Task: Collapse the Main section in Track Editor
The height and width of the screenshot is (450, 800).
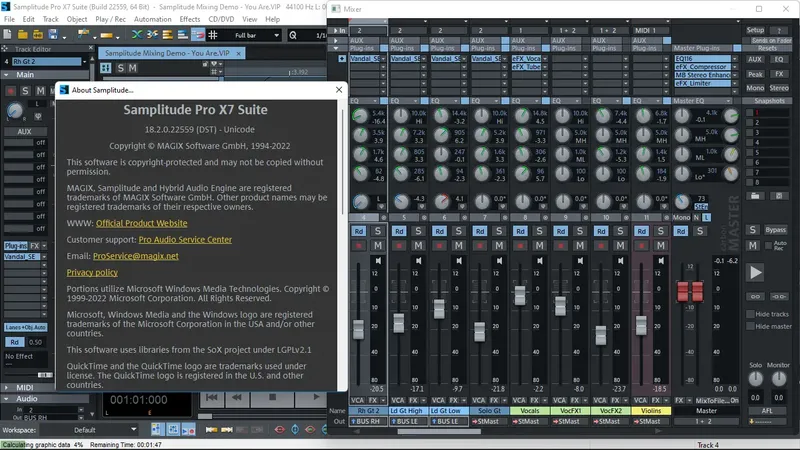Action: click(6, 74)
